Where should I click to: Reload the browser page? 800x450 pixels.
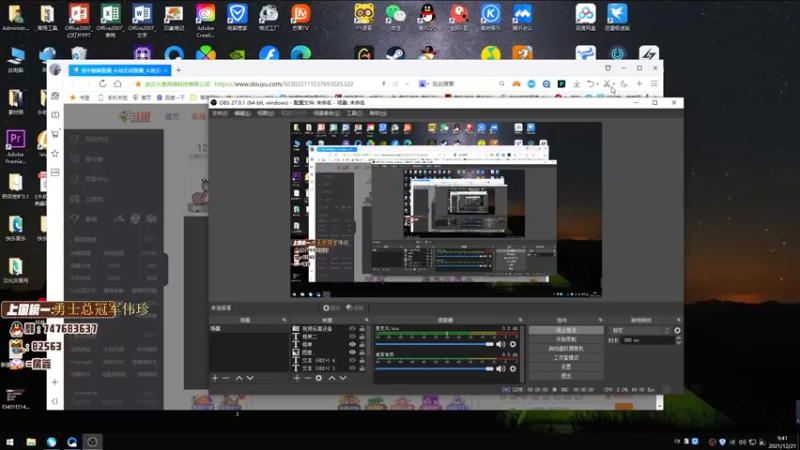[x=103, y=84]
